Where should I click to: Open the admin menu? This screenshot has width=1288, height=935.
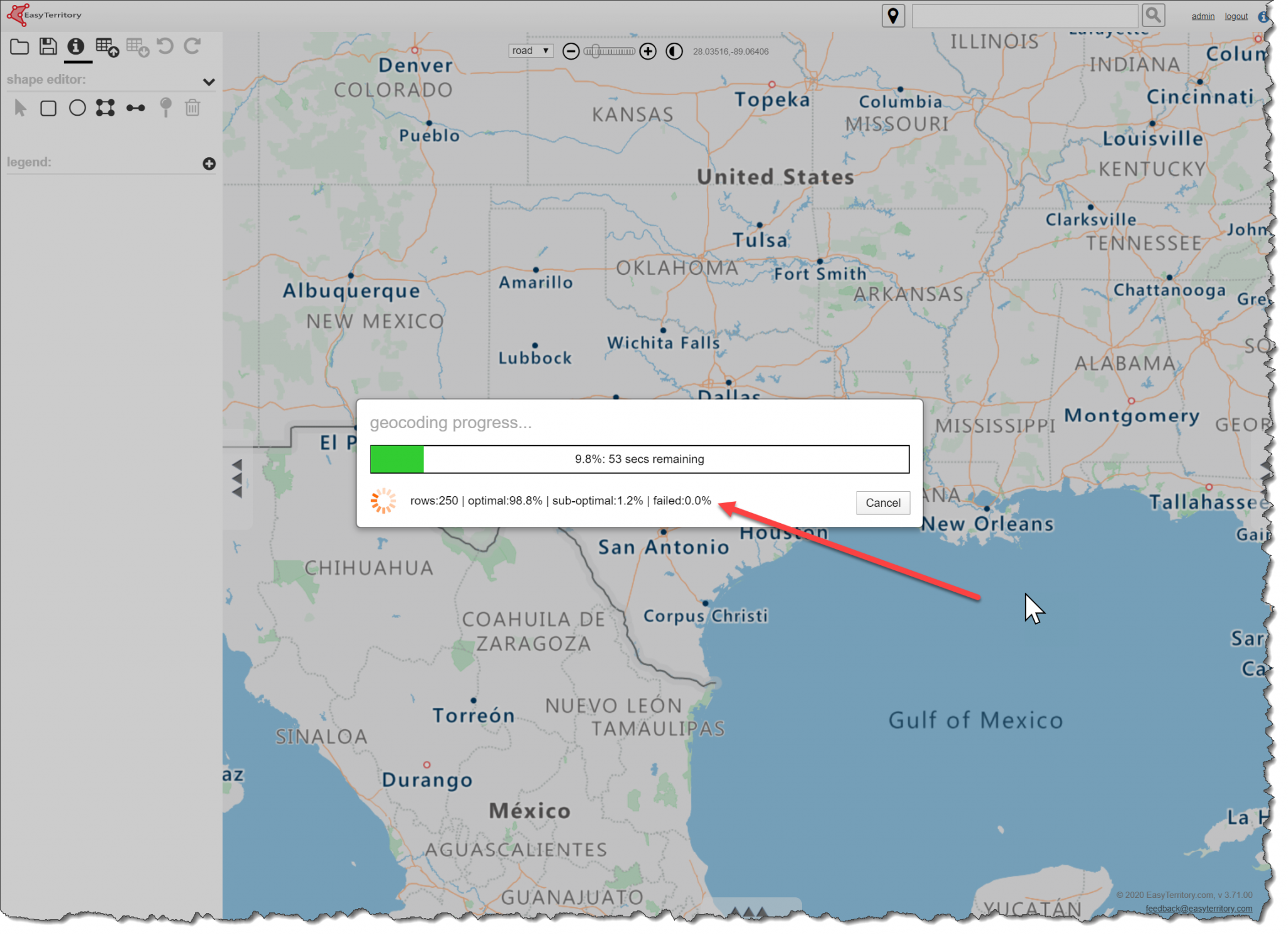(1202, 16)
